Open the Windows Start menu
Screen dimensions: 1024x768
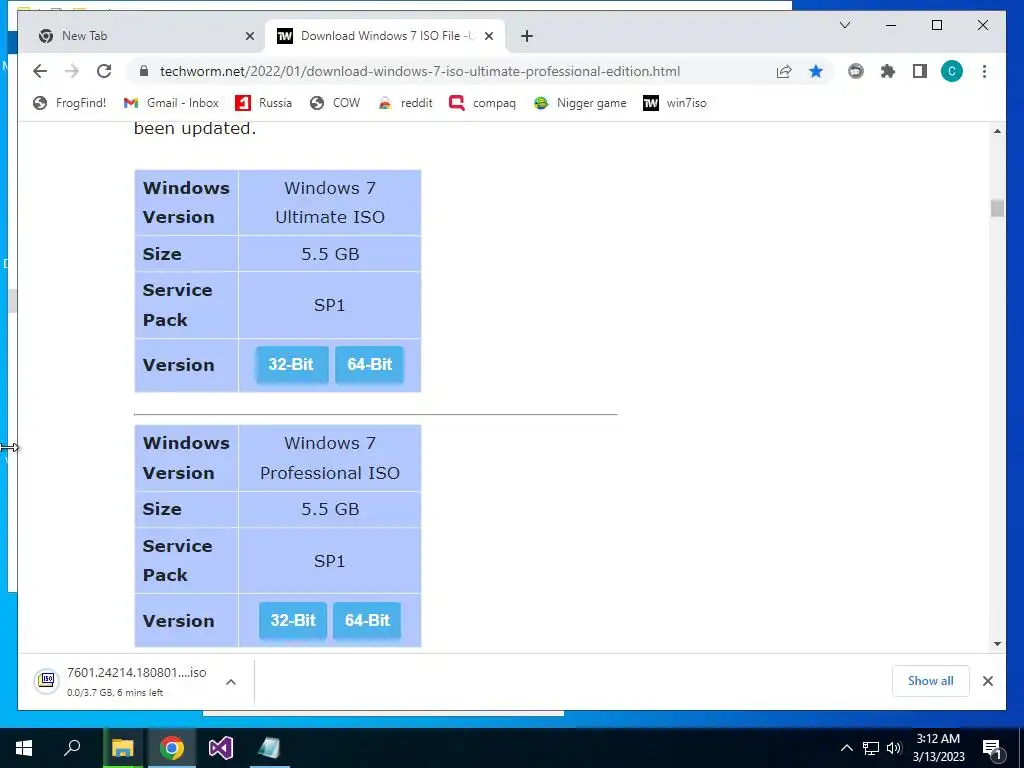coord(24,748)
